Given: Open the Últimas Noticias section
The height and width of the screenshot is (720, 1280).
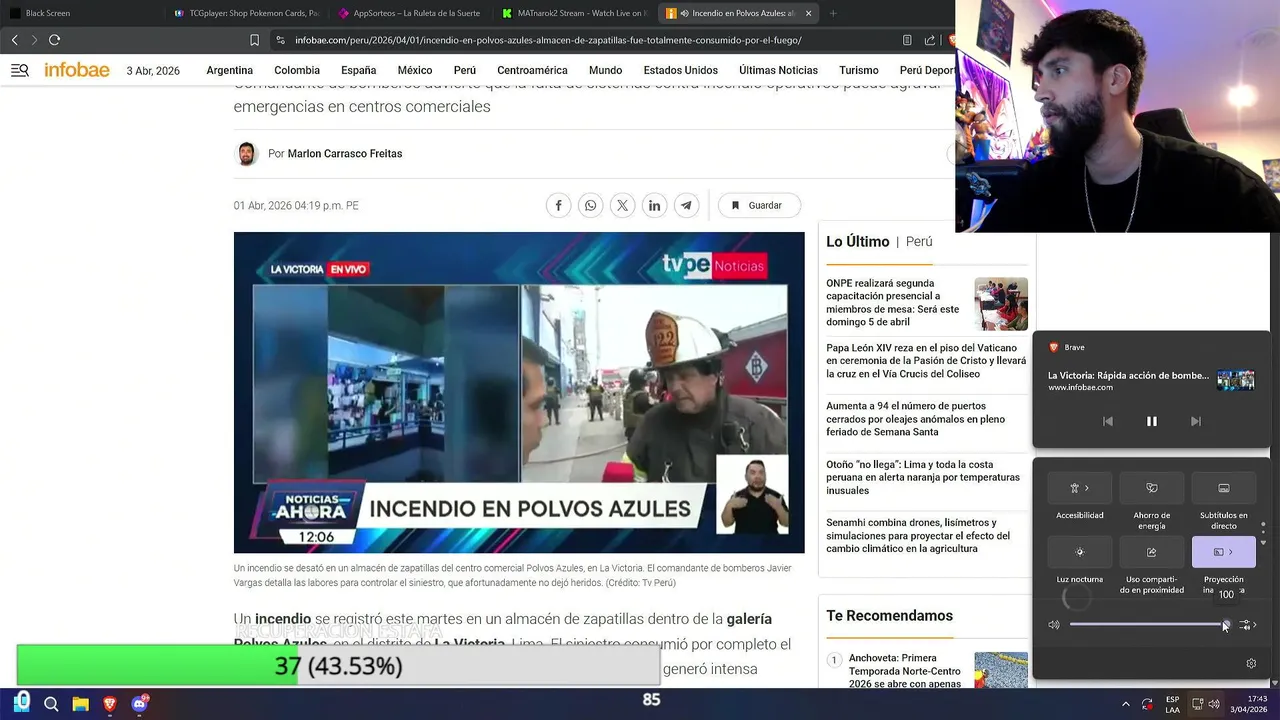Looking at the screenshot, I should (778, 70).
